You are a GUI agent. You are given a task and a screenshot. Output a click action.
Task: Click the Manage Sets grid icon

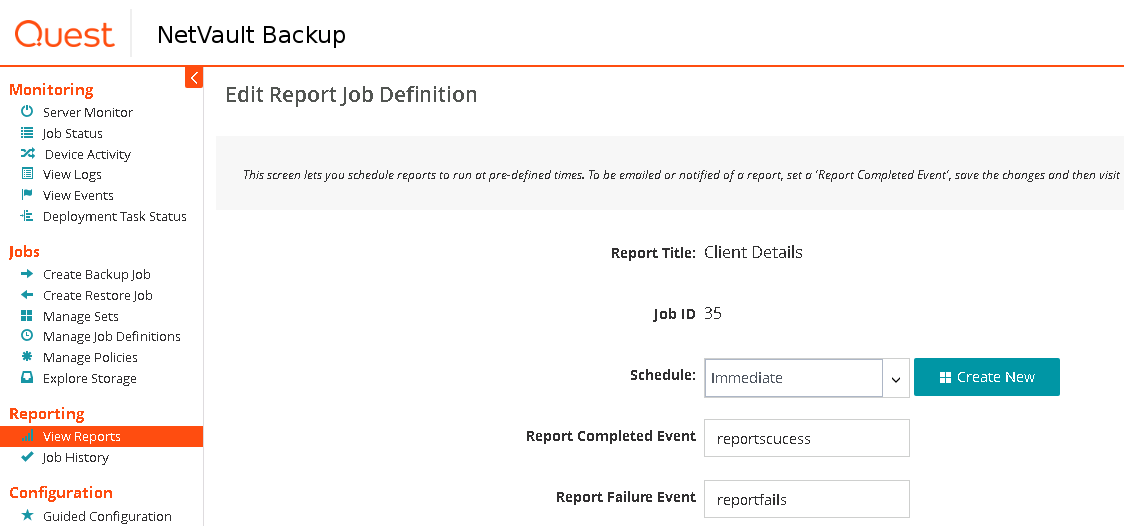pos(27,316)
